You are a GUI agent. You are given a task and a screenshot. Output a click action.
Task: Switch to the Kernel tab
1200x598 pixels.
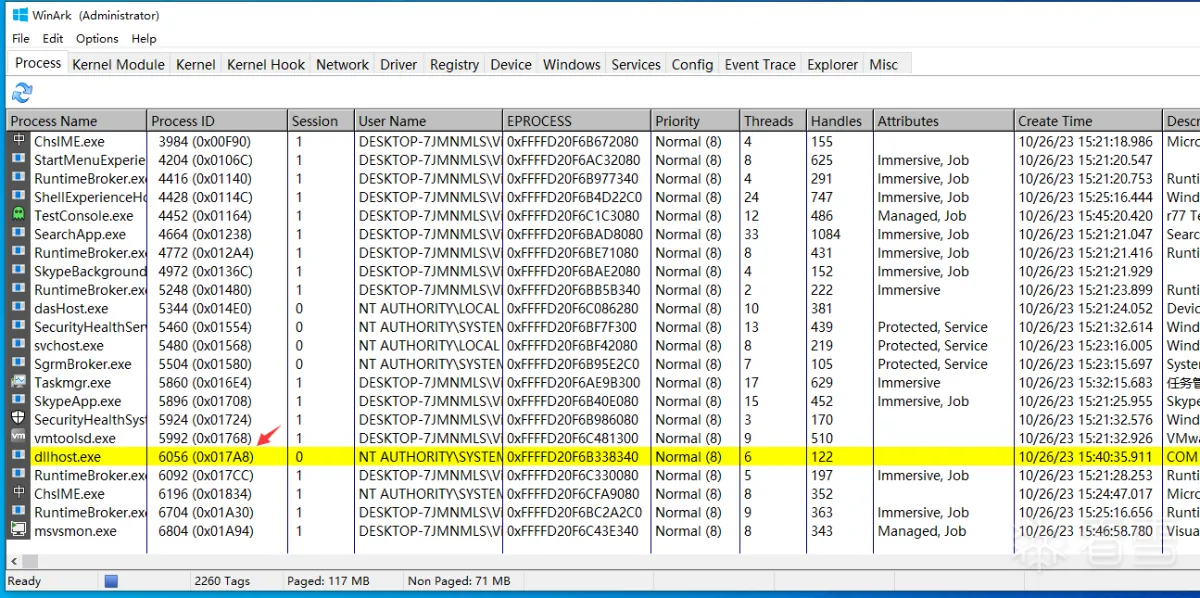point(195,64)
